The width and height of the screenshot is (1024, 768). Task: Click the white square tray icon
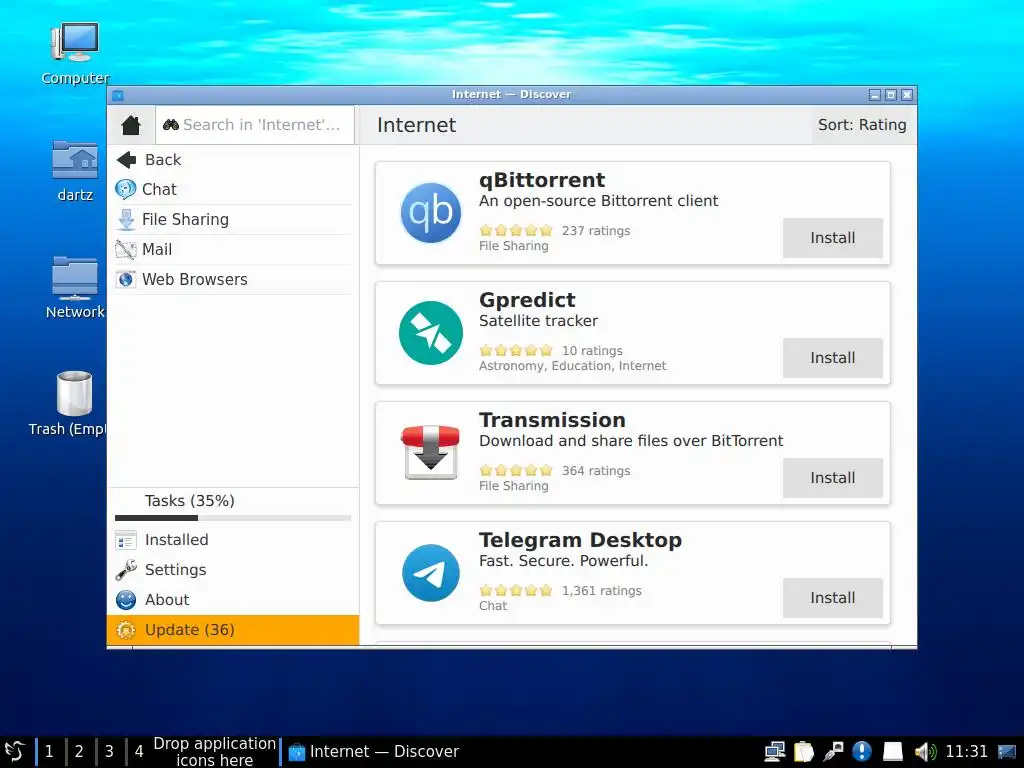pos(893,752)
